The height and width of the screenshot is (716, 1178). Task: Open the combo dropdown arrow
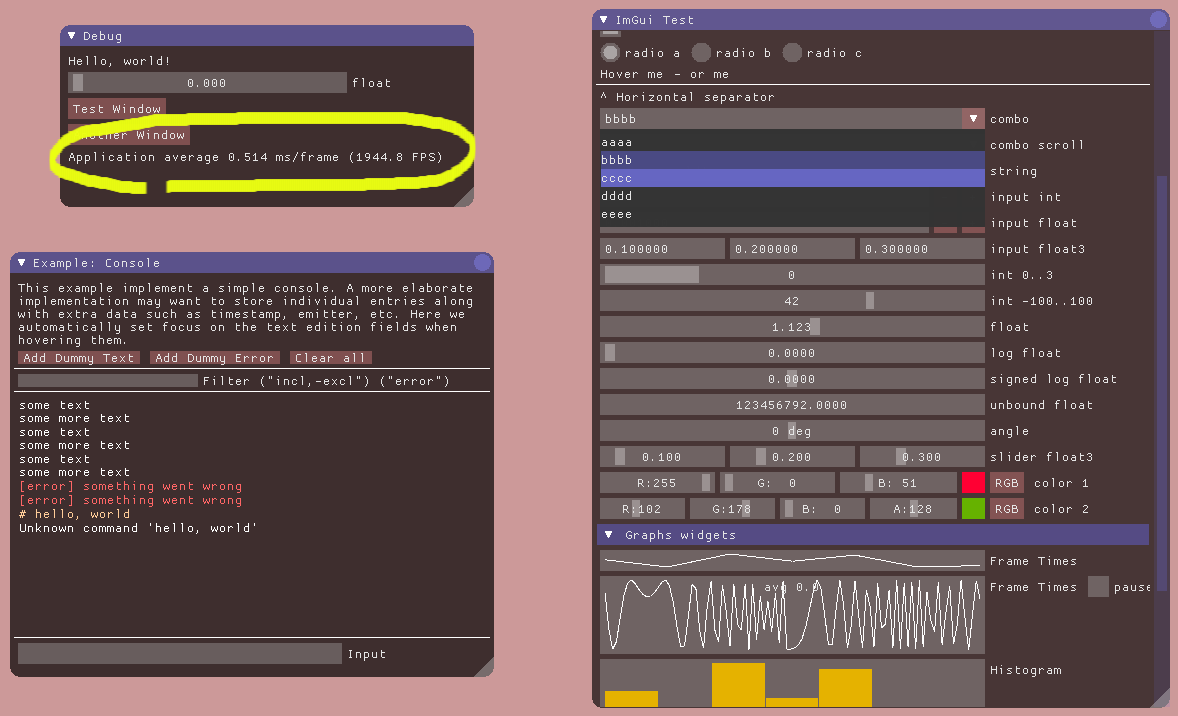point(973,119)
